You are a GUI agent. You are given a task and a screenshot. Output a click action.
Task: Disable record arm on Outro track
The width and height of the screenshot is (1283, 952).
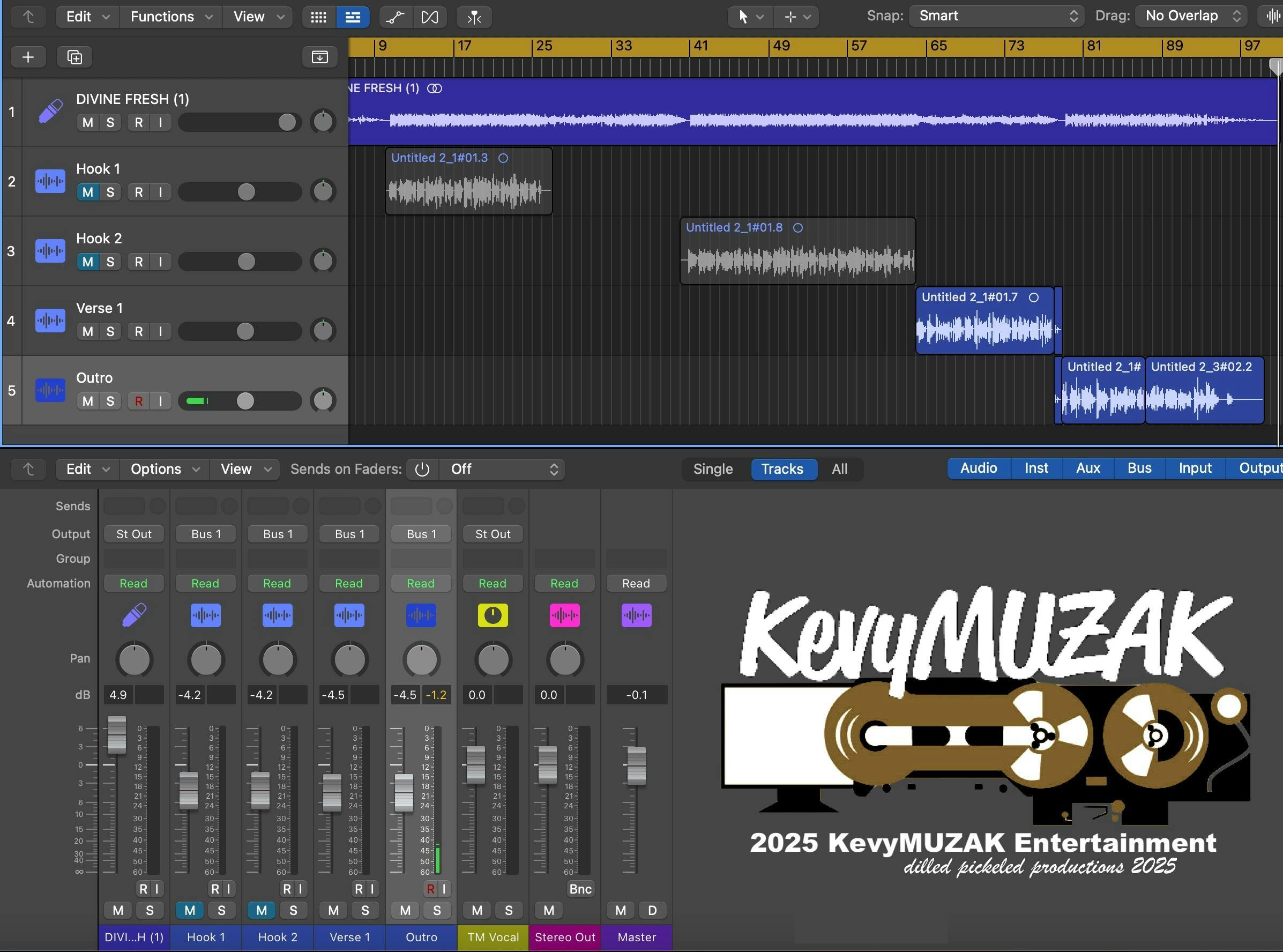[138, 401]
